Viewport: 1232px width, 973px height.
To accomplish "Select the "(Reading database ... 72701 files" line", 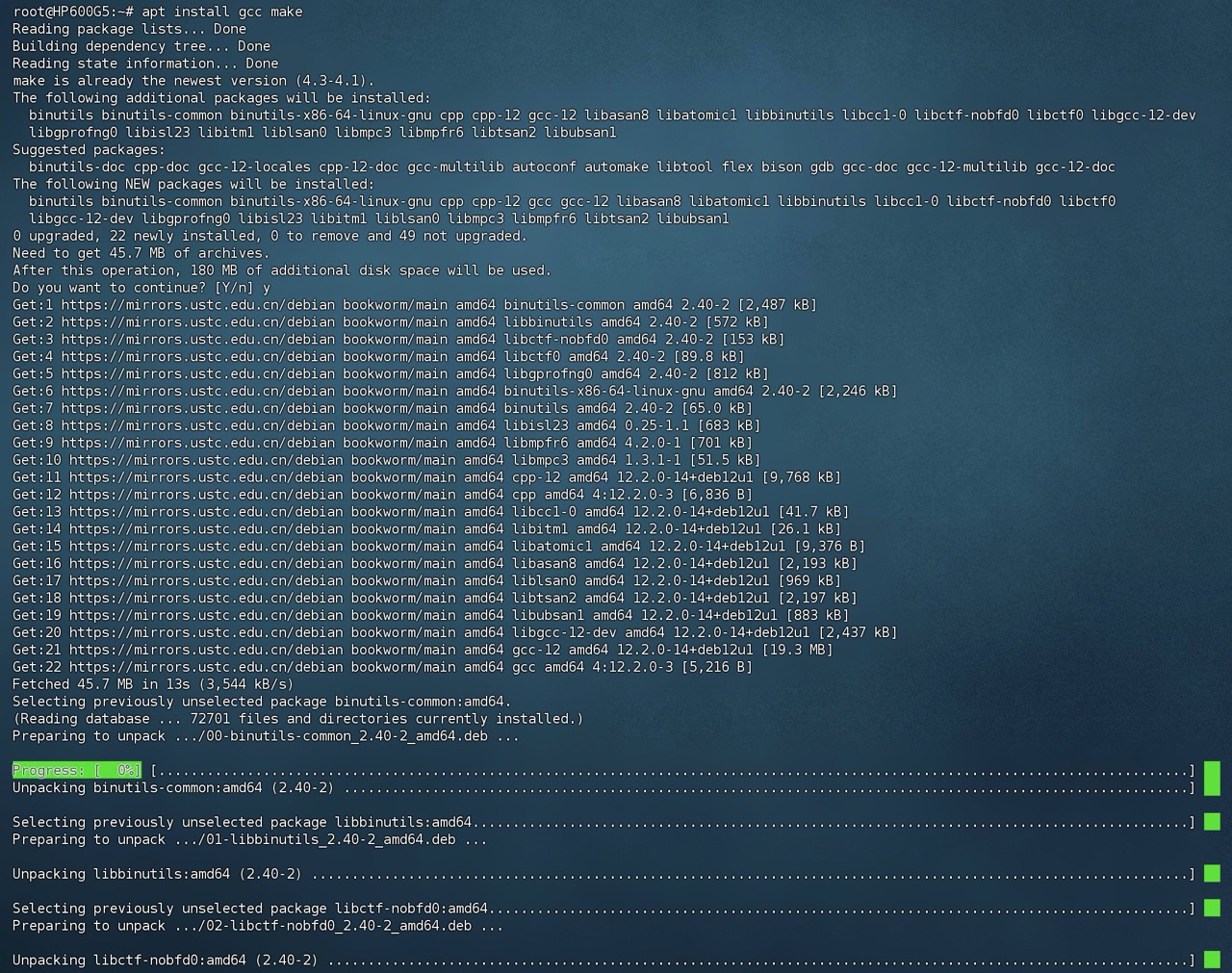I will 298,719.
